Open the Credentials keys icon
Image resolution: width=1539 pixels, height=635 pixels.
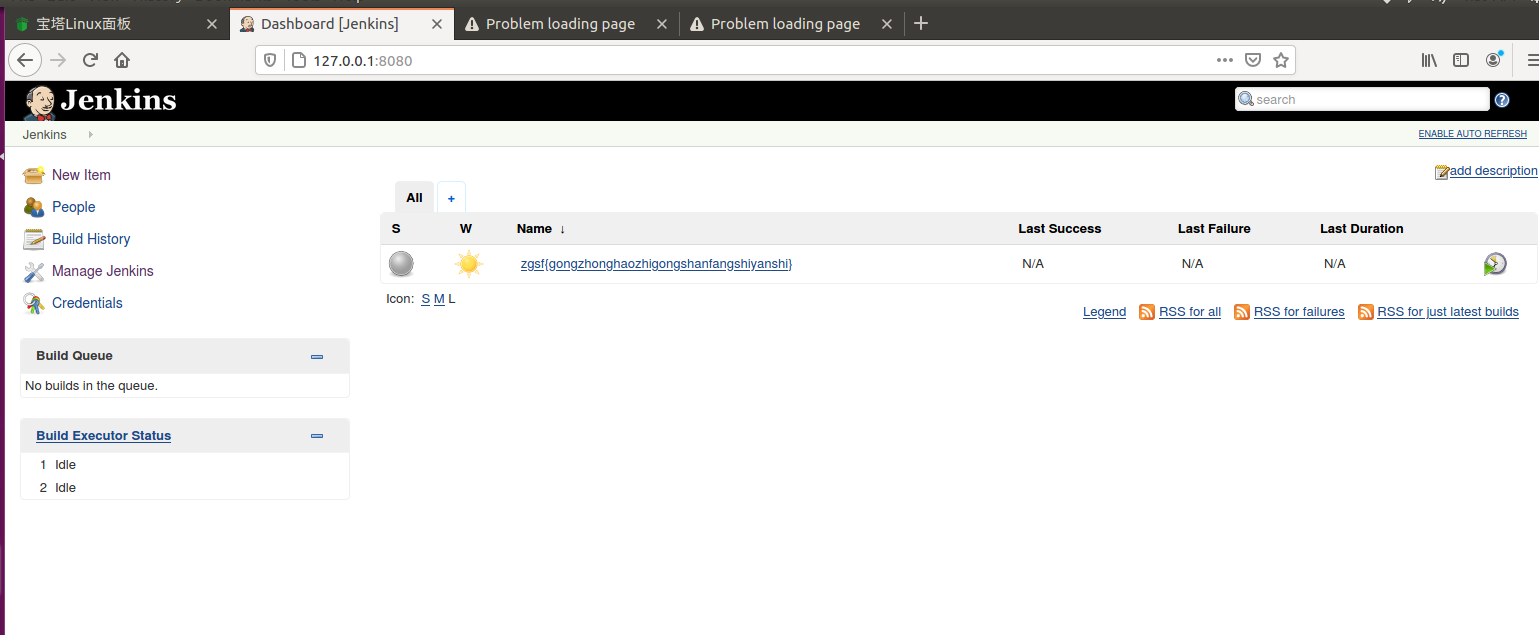(34, 303)
